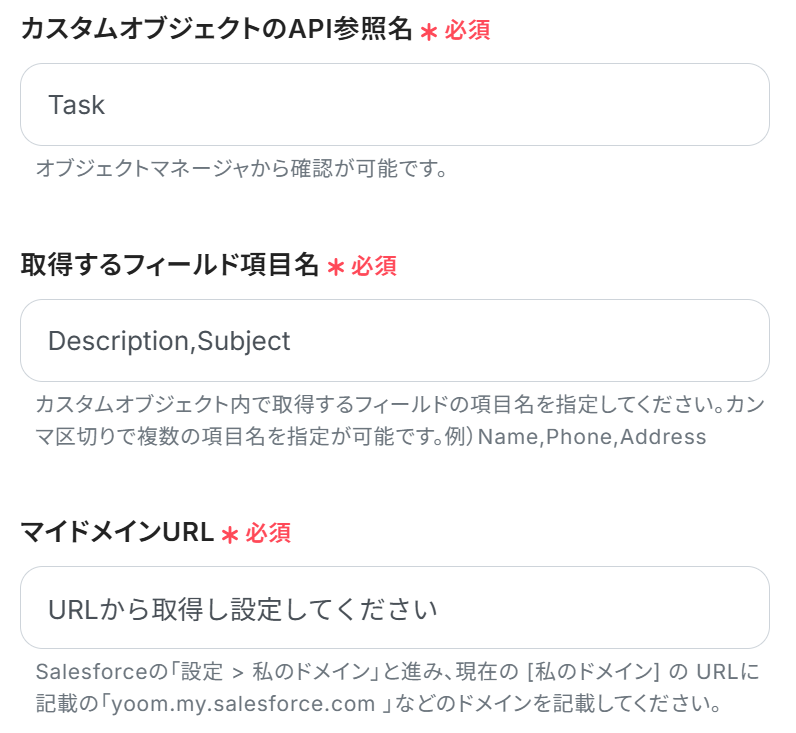Click the 必須 marker next to 取得するフィールド項目名
The height and width of the screenshot is (733, 796).
click(374, 267)
